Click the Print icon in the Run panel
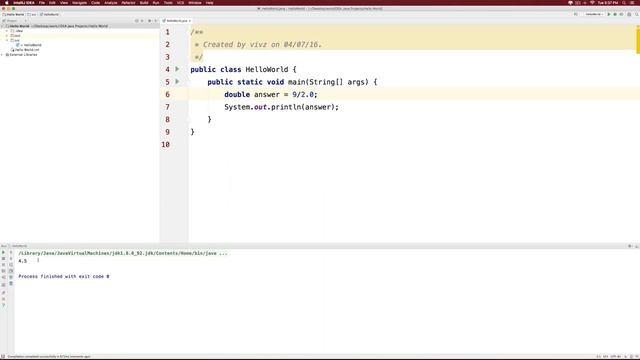 click(11, 277)
